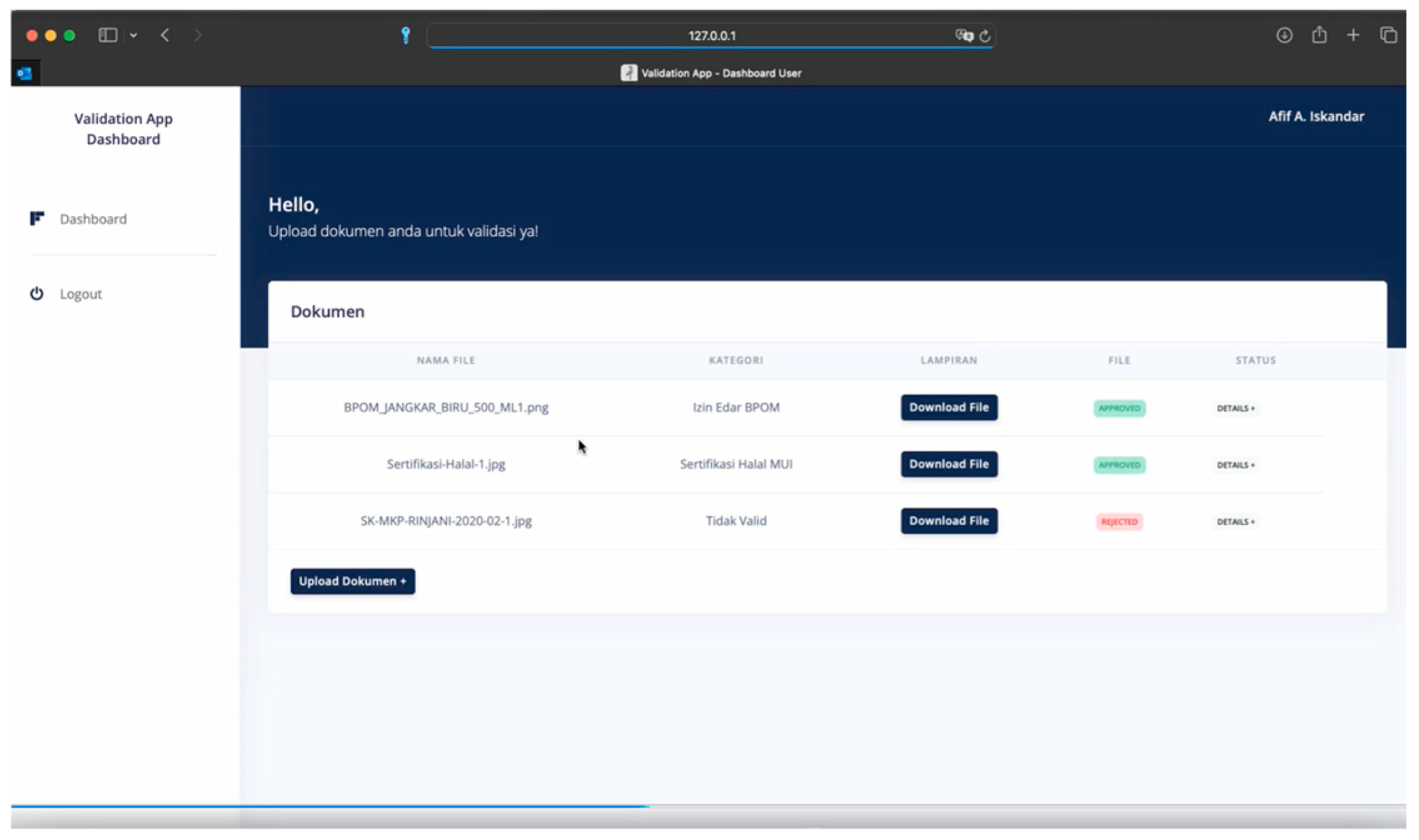Click the pinned Outlook tab
Viewport: 1419px width, 840px height.
point(25,73)
